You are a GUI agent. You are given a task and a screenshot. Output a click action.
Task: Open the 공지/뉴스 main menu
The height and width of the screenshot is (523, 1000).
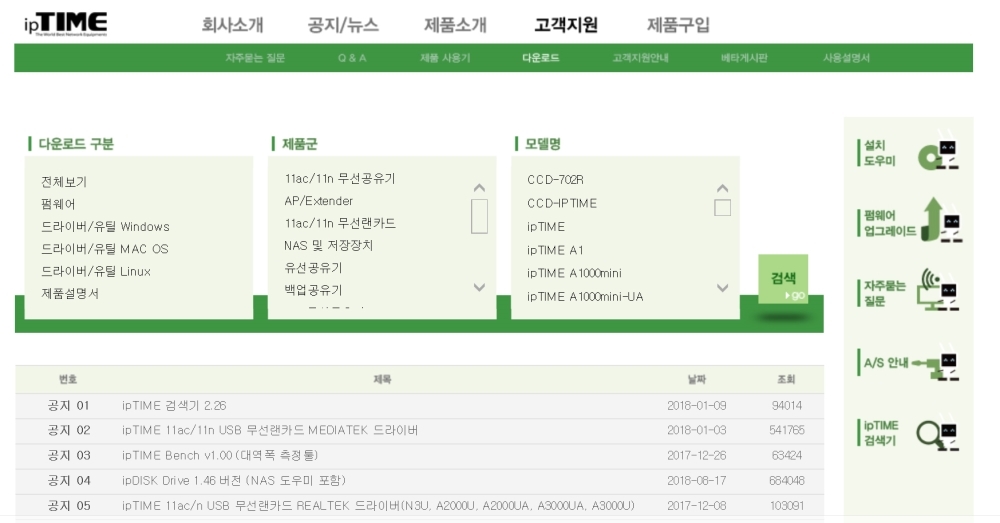coord(343,25)
